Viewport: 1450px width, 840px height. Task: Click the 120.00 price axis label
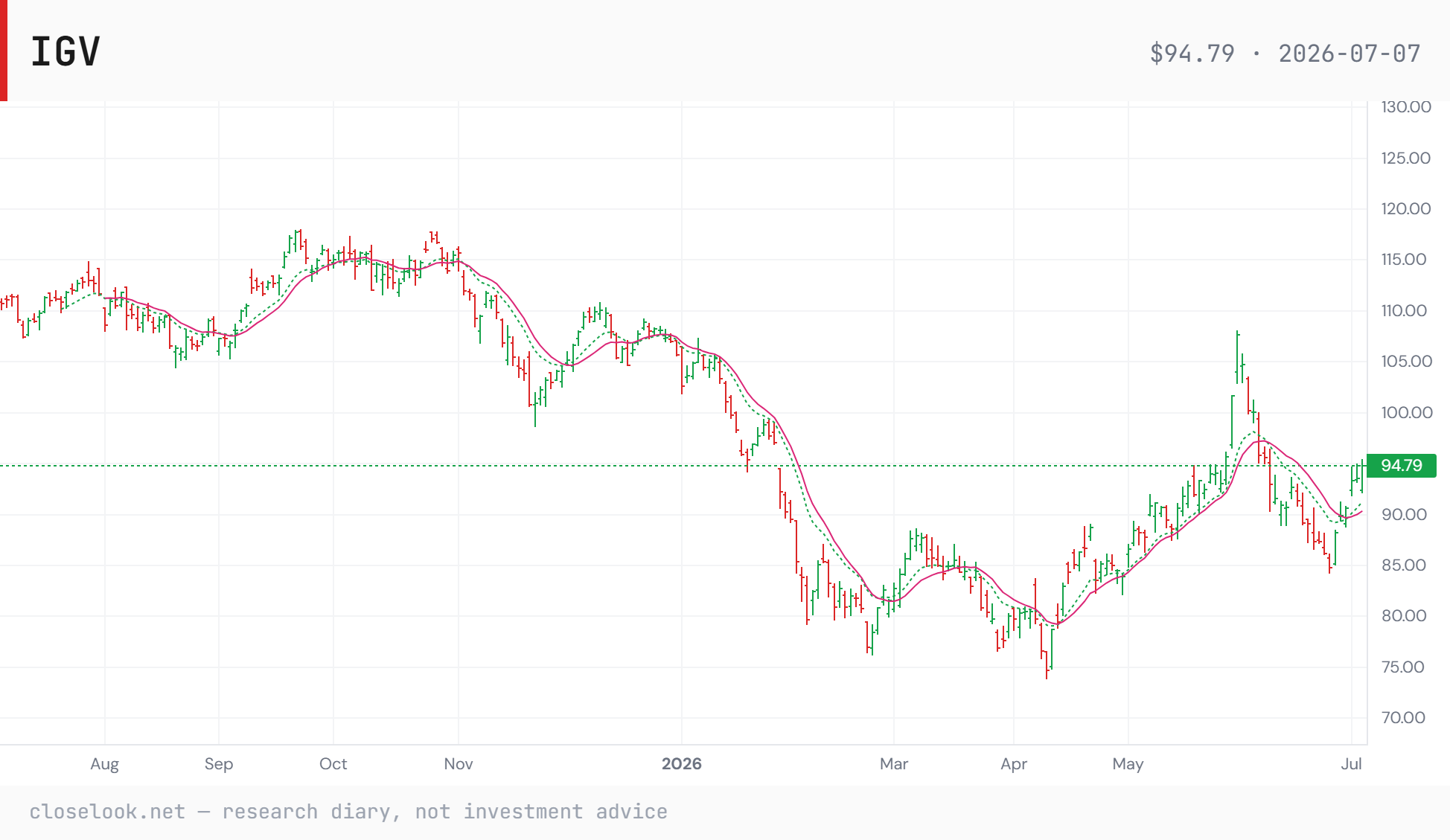click(x=1406, y=209)
